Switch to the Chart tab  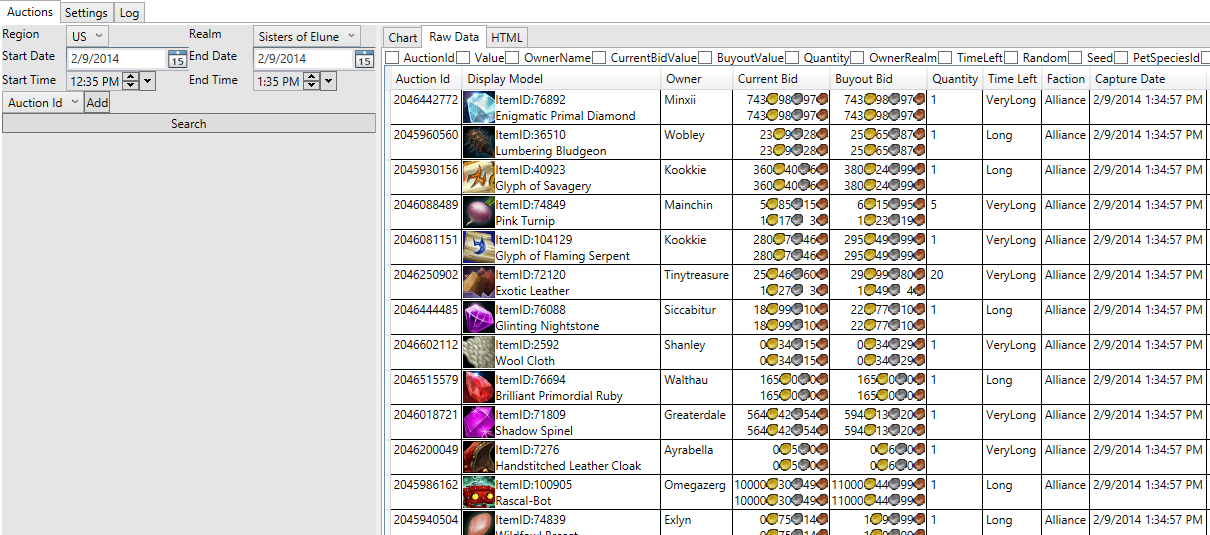point(403,38)
